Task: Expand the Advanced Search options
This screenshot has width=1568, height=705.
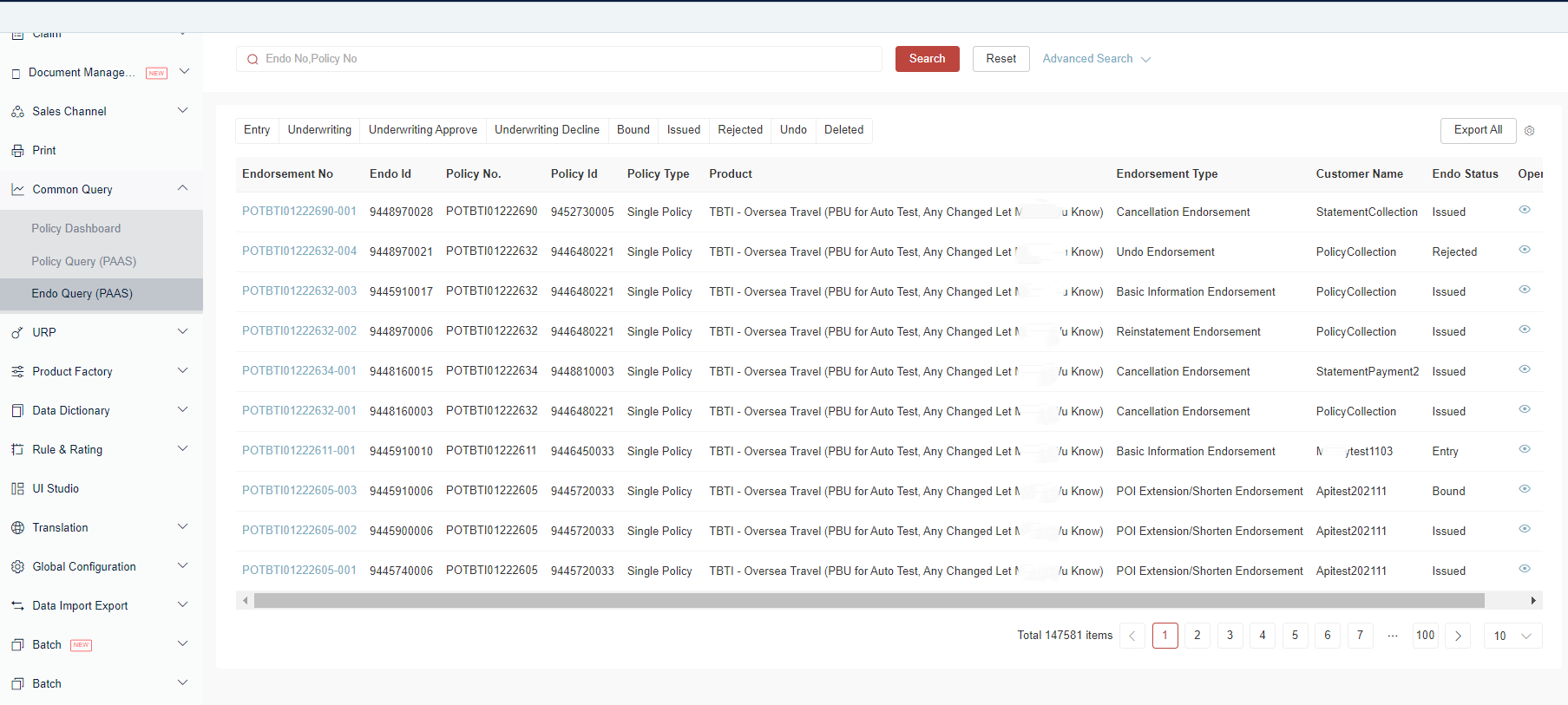Action: [x=1097, y=59]
